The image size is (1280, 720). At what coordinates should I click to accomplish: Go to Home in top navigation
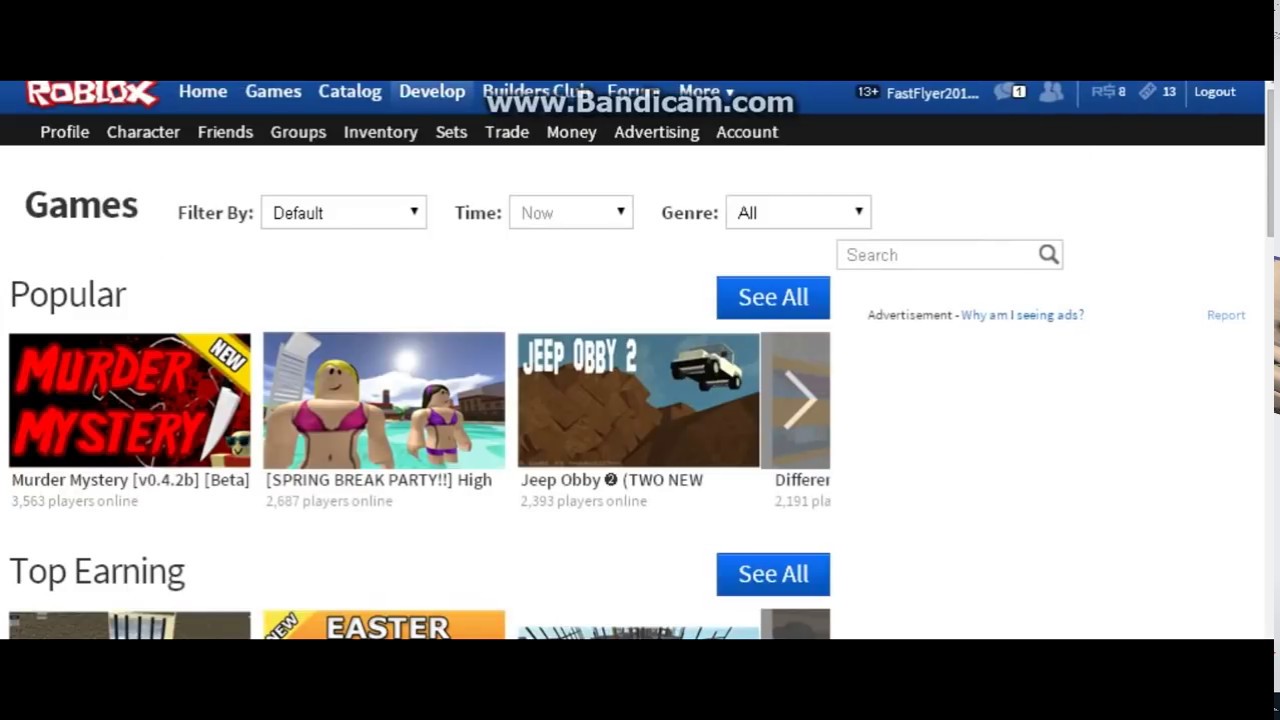203,91
